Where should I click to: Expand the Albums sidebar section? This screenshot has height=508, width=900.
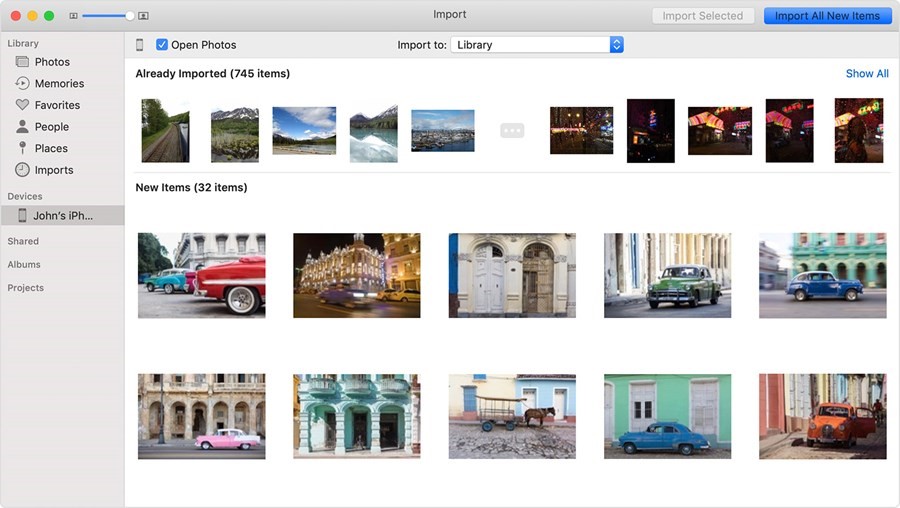tap(24, 265)
